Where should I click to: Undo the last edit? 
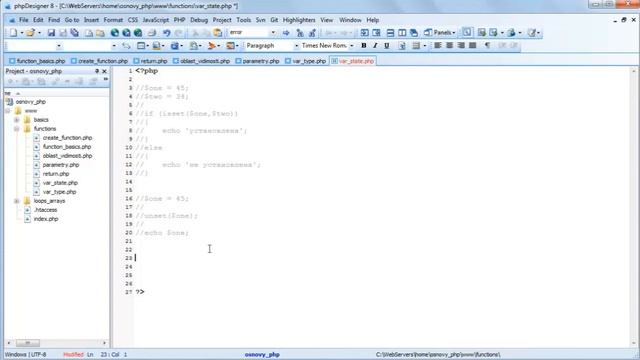coord(167,33)
